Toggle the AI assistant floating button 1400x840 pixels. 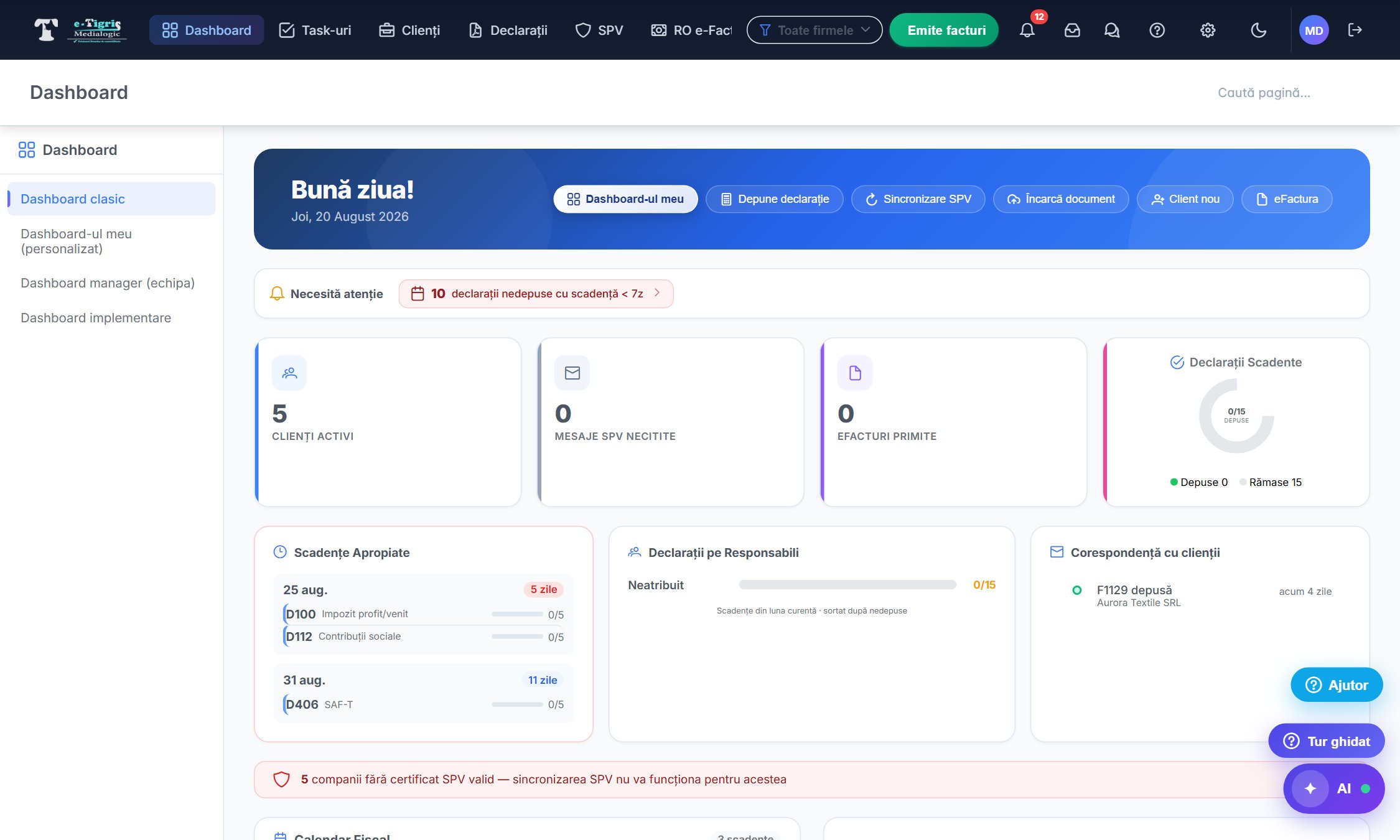1333,788
